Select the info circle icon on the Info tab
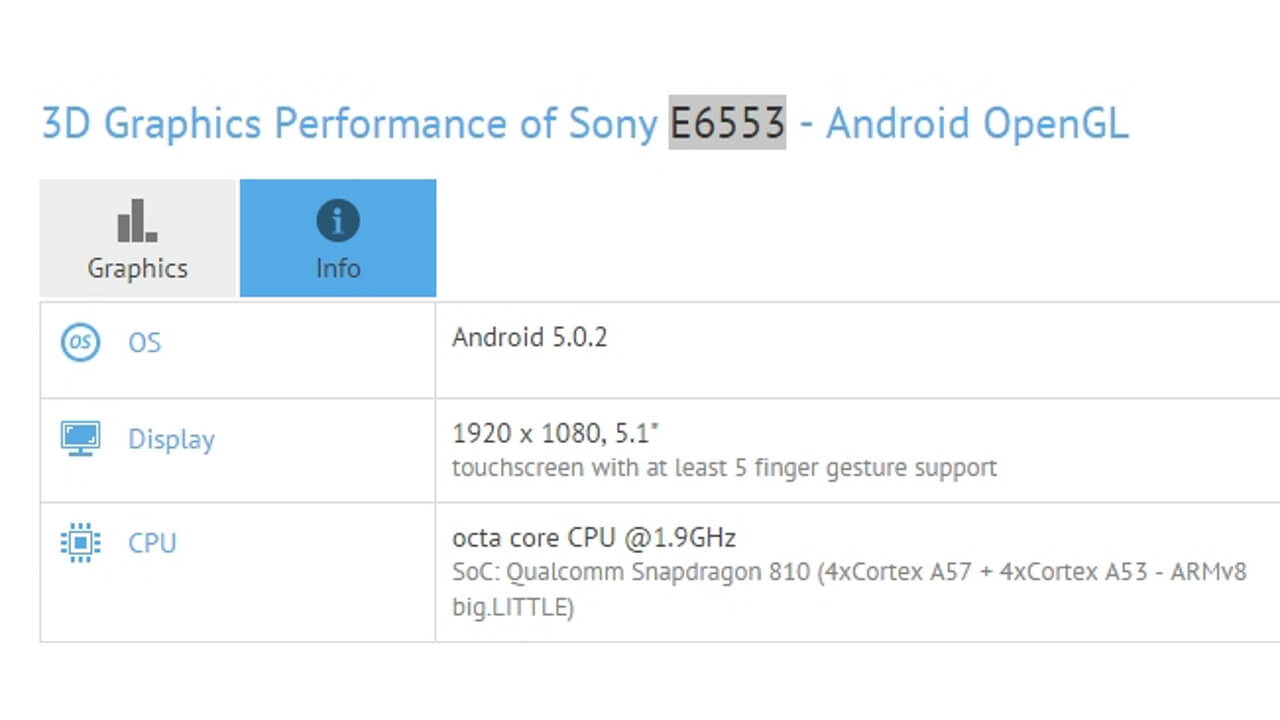 coord(337,220)
